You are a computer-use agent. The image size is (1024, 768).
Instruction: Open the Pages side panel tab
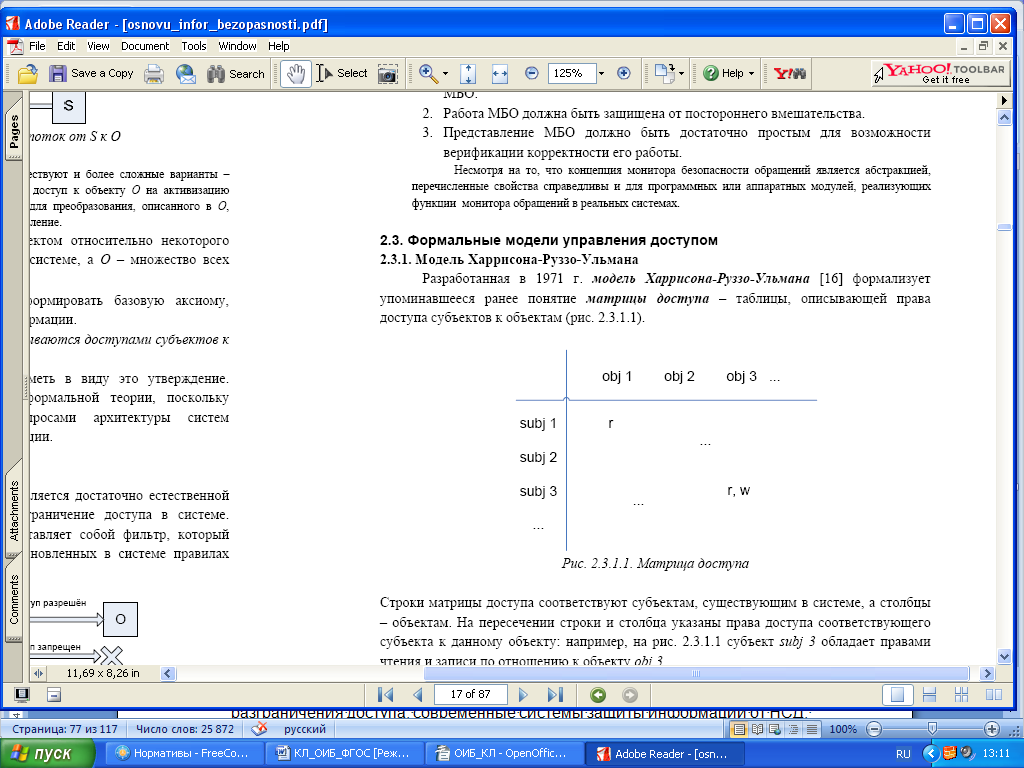pyautogui.click(x=14, y=132)
